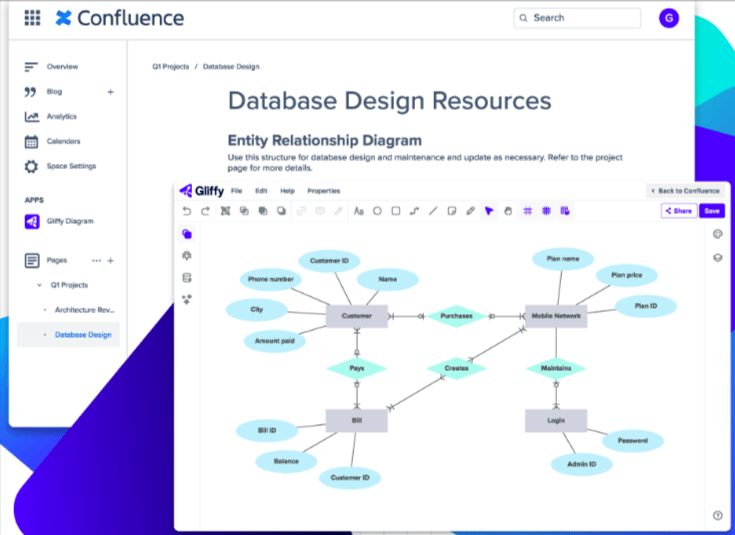Viewport: 735px width, 535px height.
Task: Add a new page with Pages plus
Action: (x=111, y=260)
